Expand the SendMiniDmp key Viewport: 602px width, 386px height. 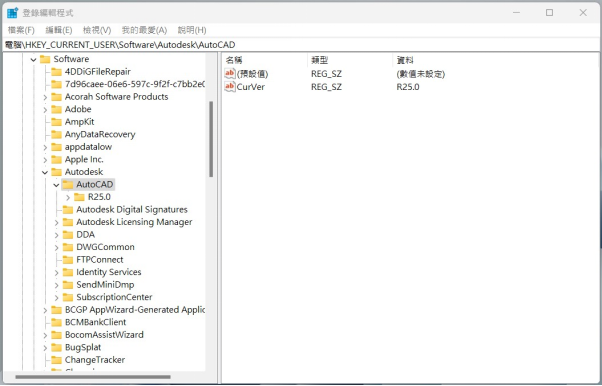[56, 285]
